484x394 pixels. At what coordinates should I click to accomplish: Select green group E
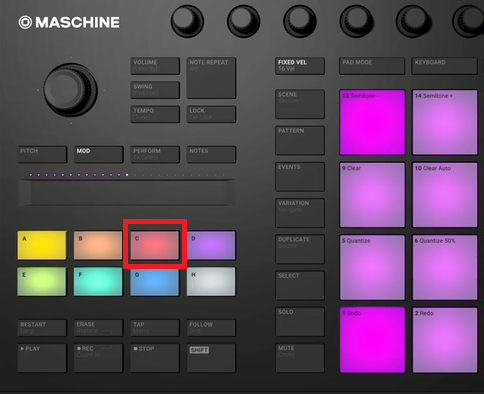[42, 281]
